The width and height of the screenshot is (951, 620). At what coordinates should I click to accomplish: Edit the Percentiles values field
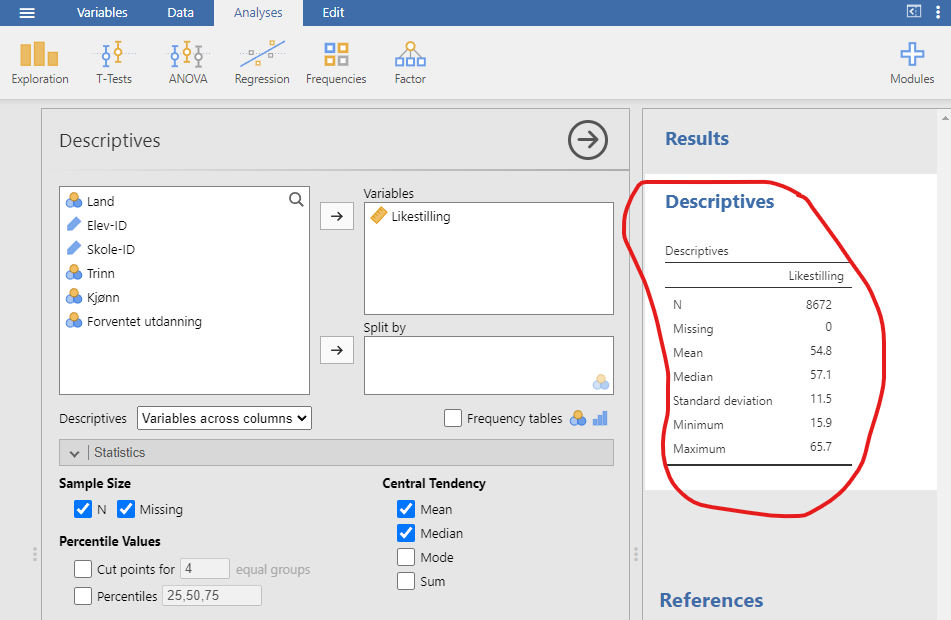coord(211,595)
